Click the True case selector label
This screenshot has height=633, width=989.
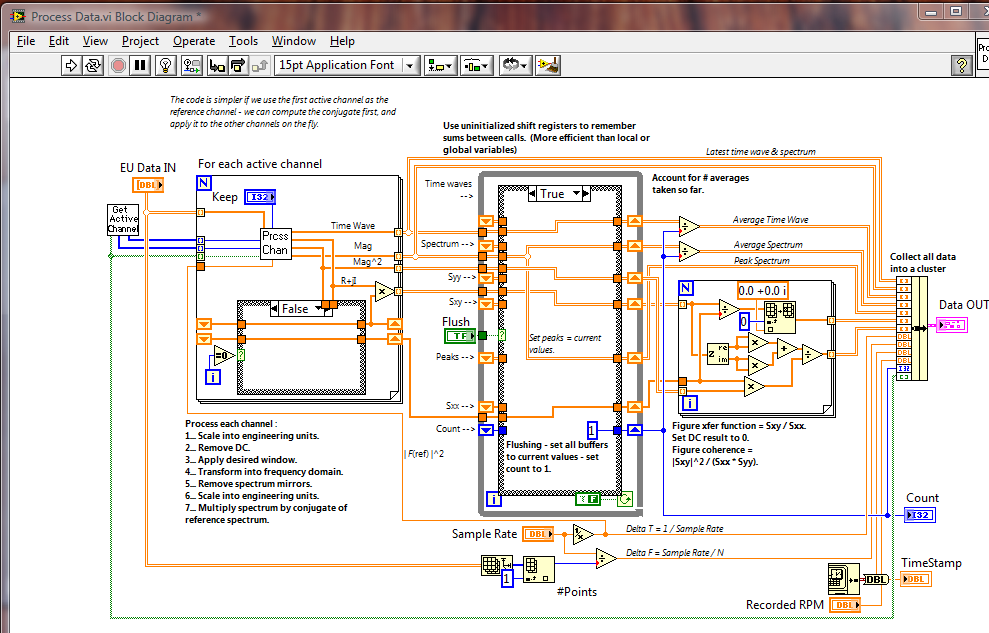click(551, 193)
